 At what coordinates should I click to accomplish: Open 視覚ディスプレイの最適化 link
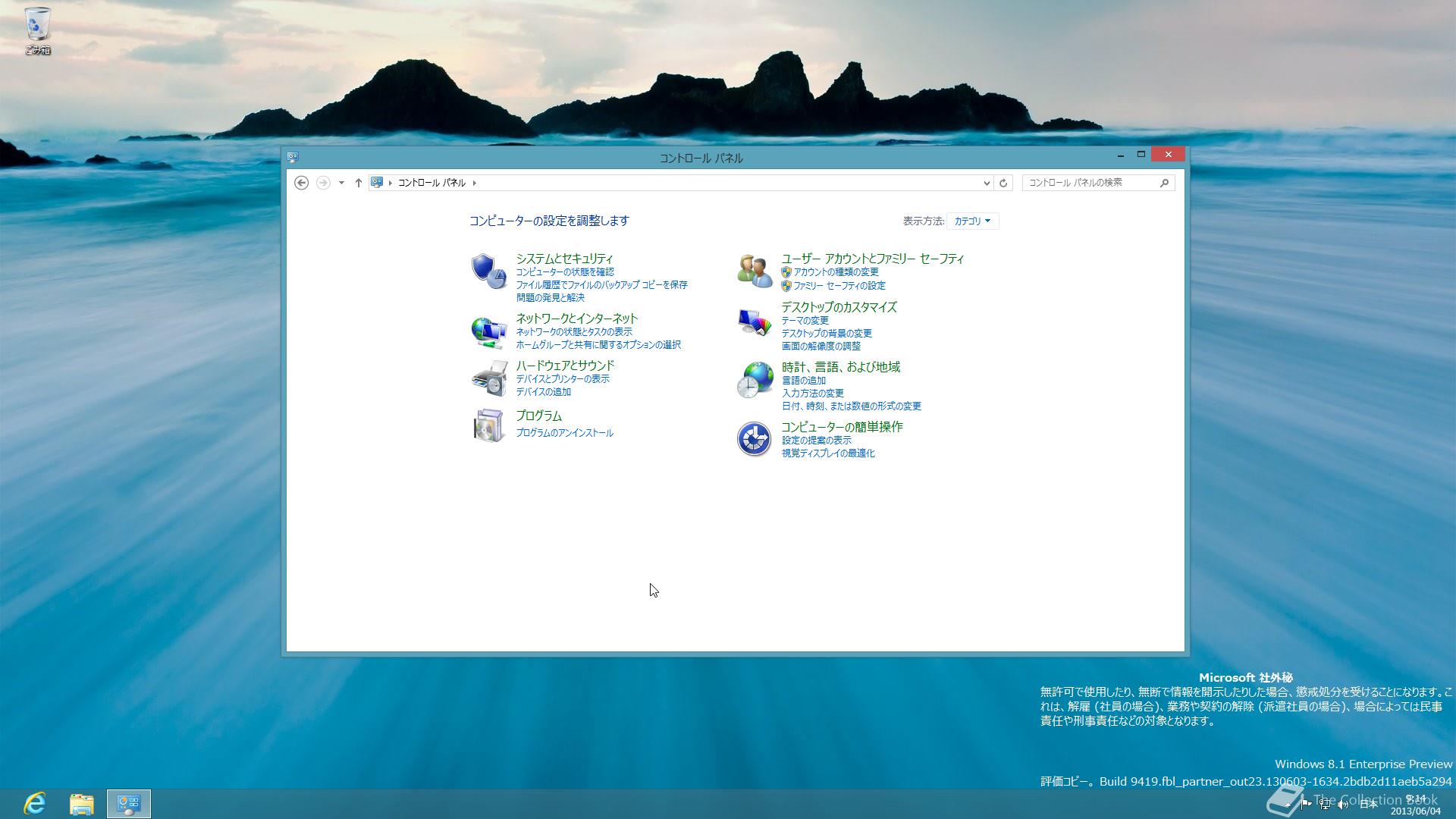(x=828, y=453)
